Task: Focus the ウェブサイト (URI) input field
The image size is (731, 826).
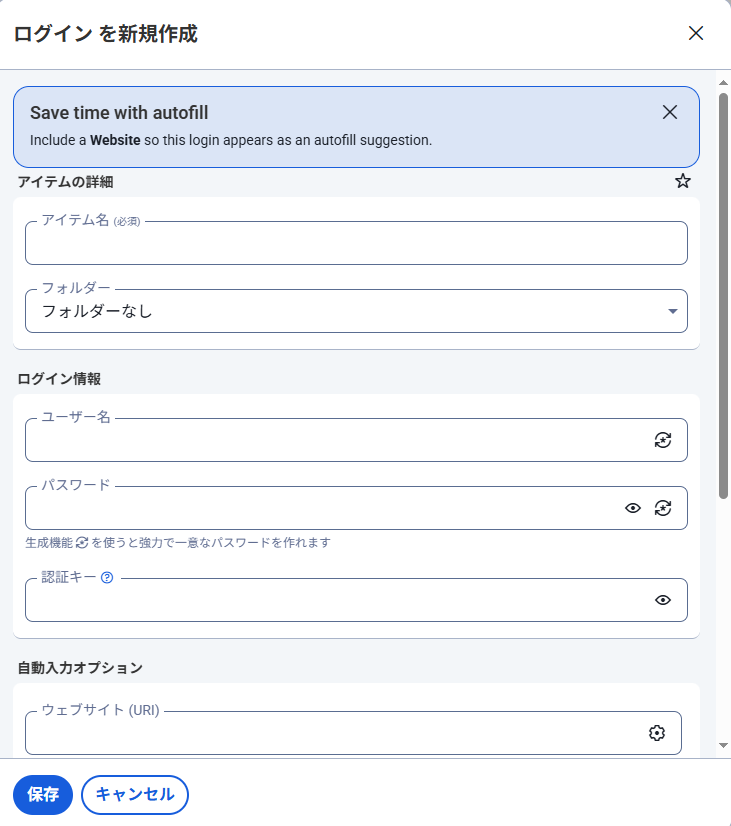Action: tap(334, 733)
